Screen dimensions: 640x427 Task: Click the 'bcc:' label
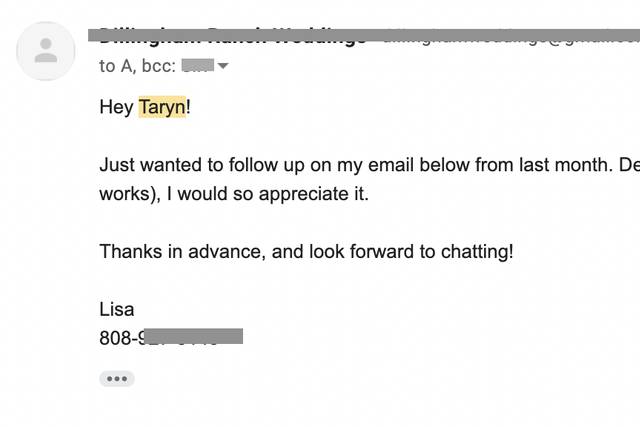click(x=159, y=66)
